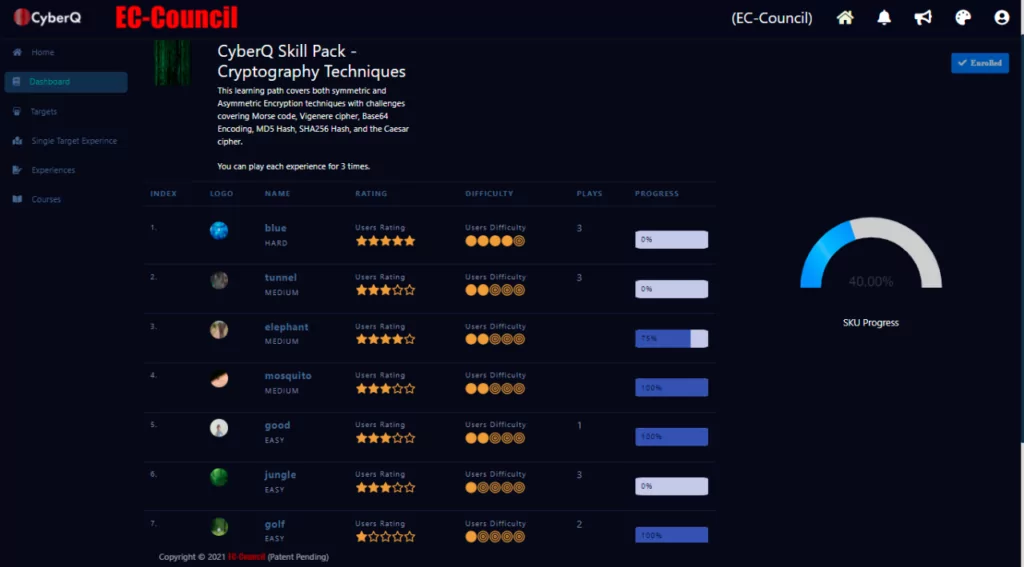
Task: Click the Skill Pack matrix thumbnail image
Action: (x=172, y=63)
